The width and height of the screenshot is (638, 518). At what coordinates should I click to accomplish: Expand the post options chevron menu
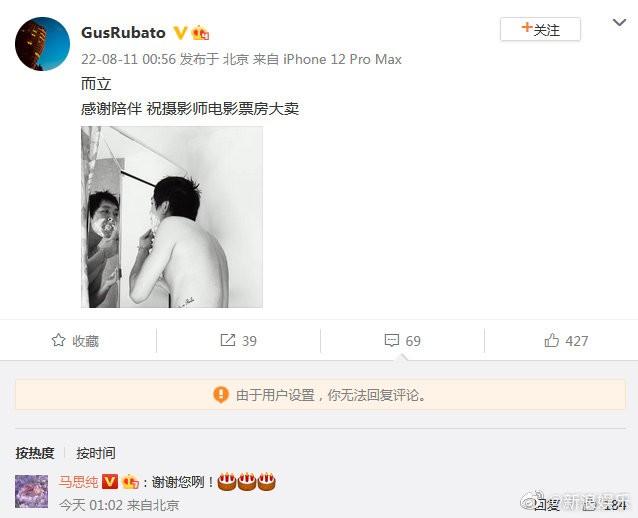[619, 23]
